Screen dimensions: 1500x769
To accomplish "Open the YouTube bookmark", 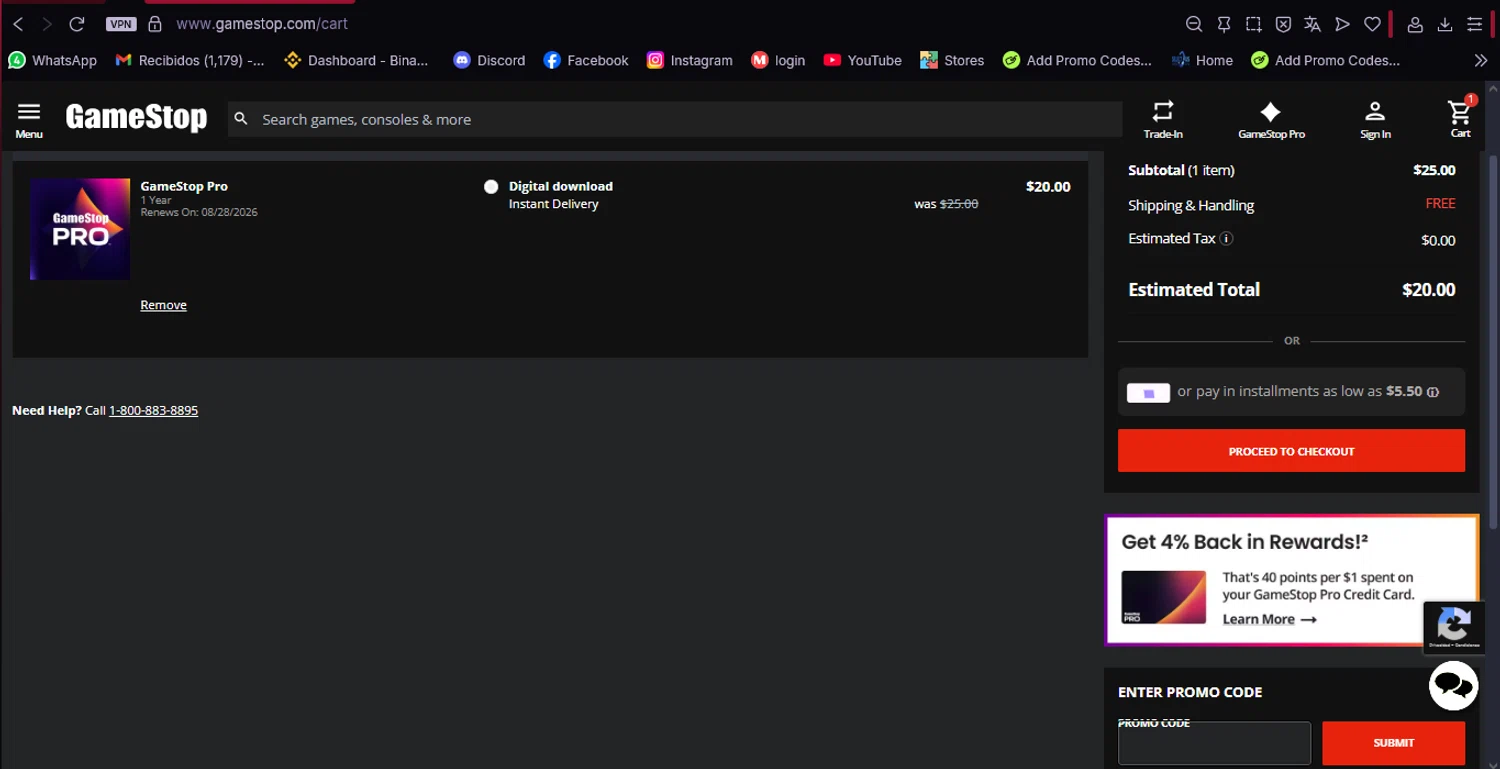I will tap(863, 60).
